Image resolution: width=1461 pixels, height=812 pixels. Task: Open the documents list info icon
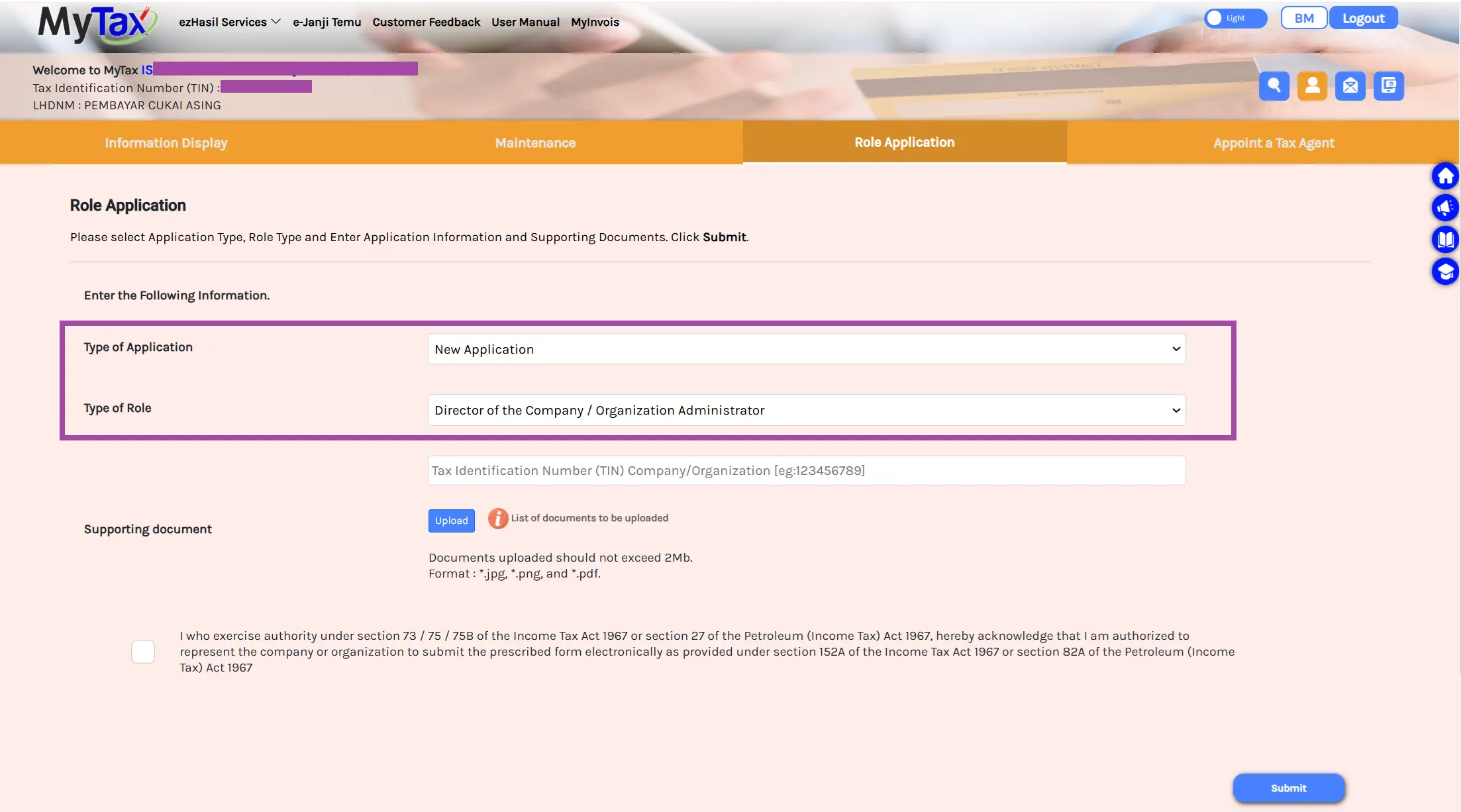(x=498, y=519)
